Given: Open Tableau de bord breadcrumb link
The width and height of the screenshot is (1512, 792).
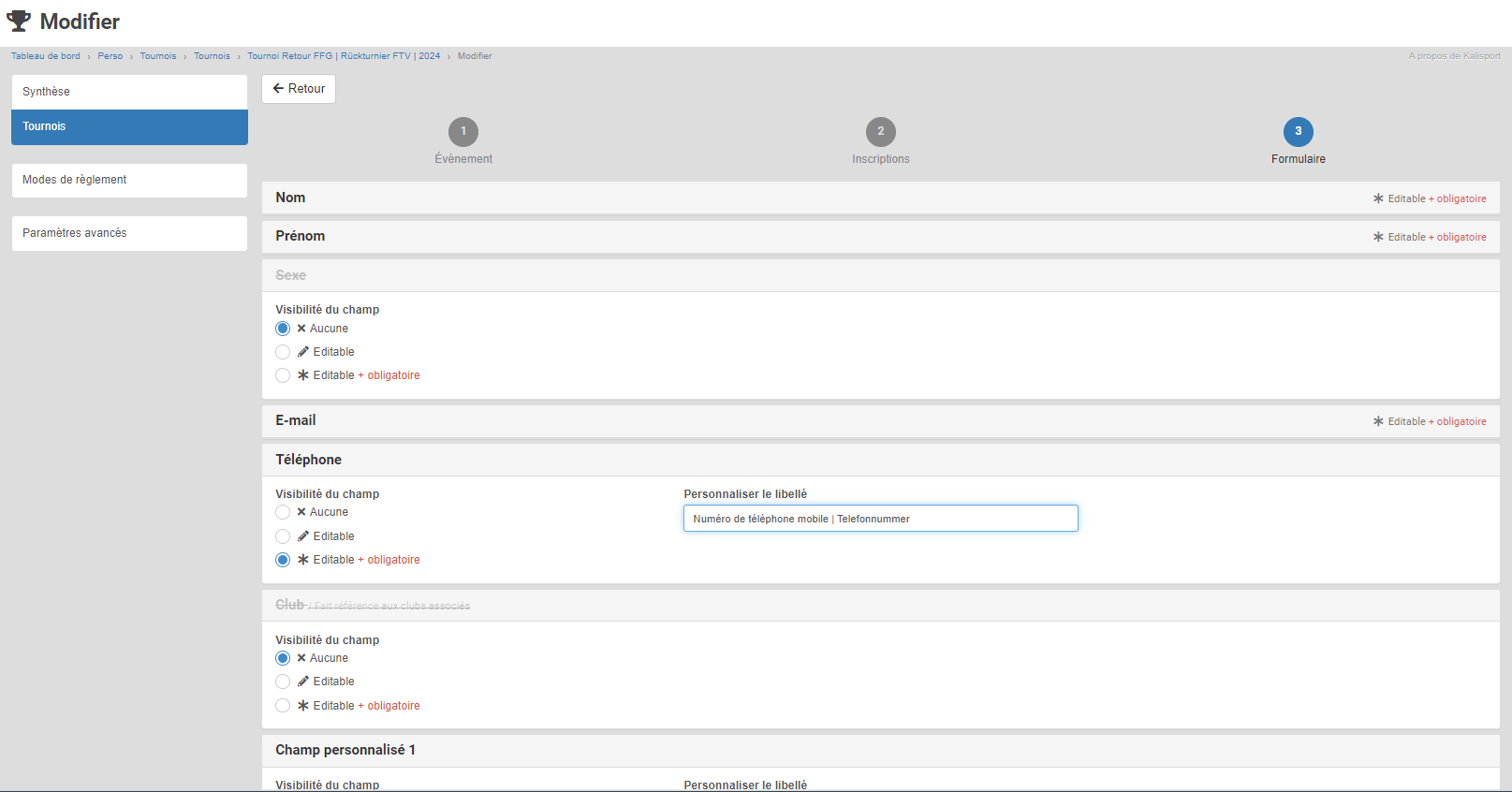Looking at the screenshot, I should pyautogui.click(x=46, y=56).
